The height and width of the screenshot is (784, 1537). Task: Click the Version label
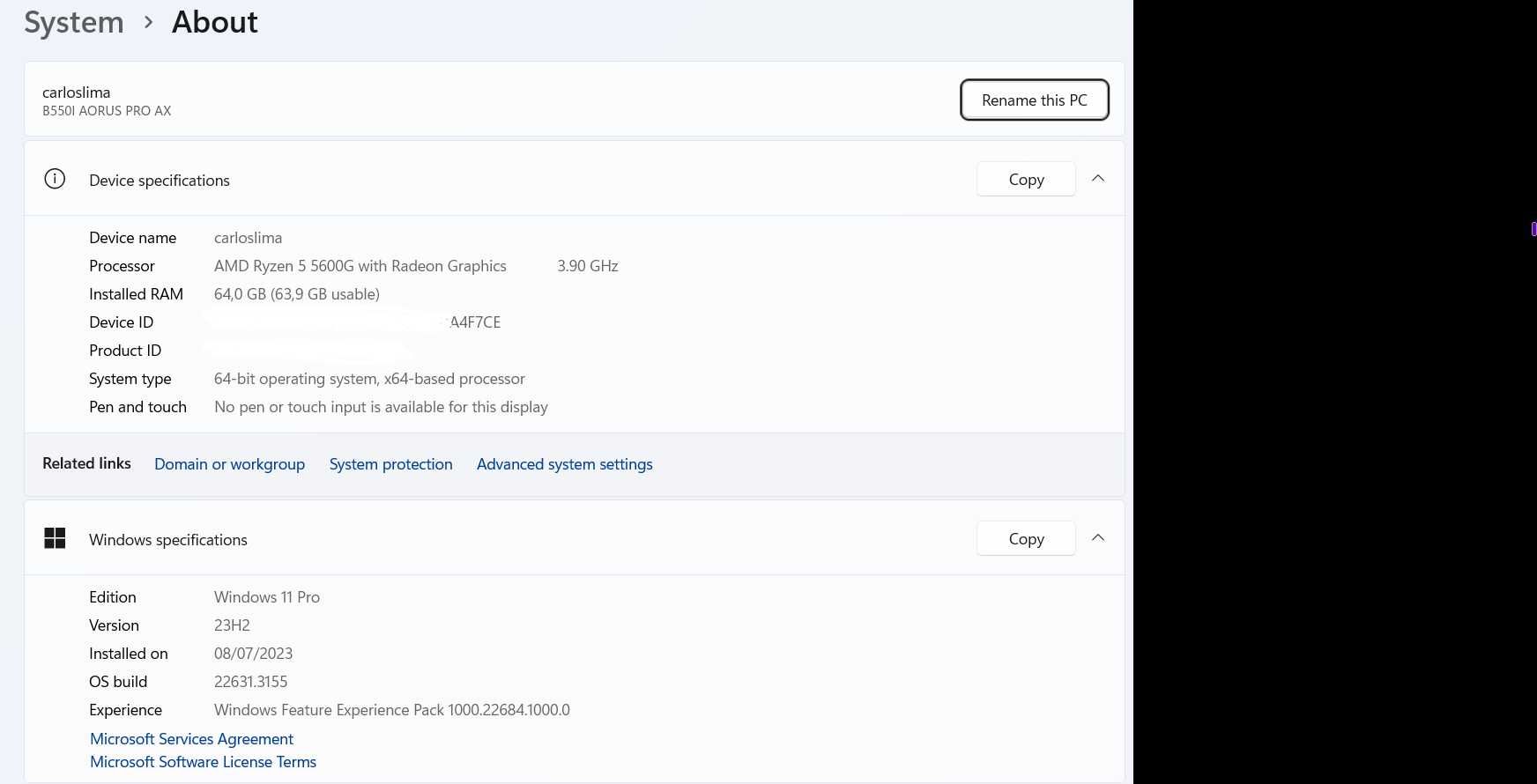[x=114, y=625]
